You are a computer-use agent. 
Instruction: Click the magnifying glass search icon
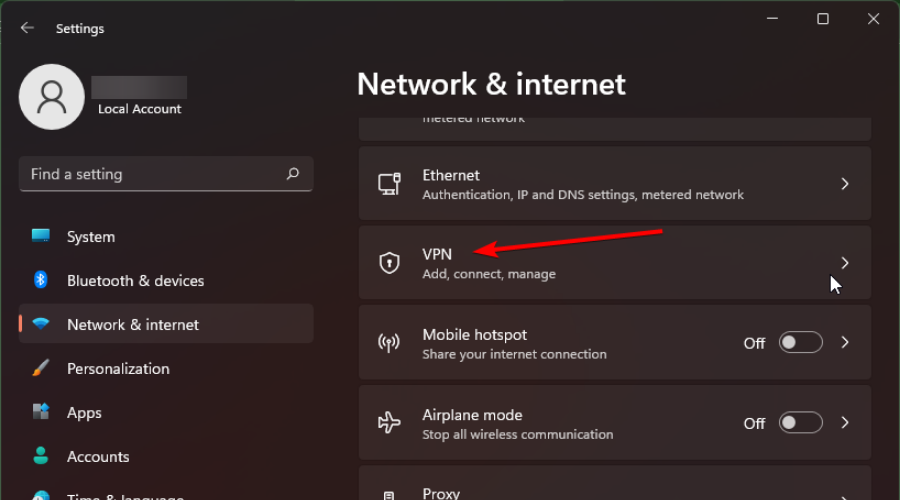(x=293, y=173)
